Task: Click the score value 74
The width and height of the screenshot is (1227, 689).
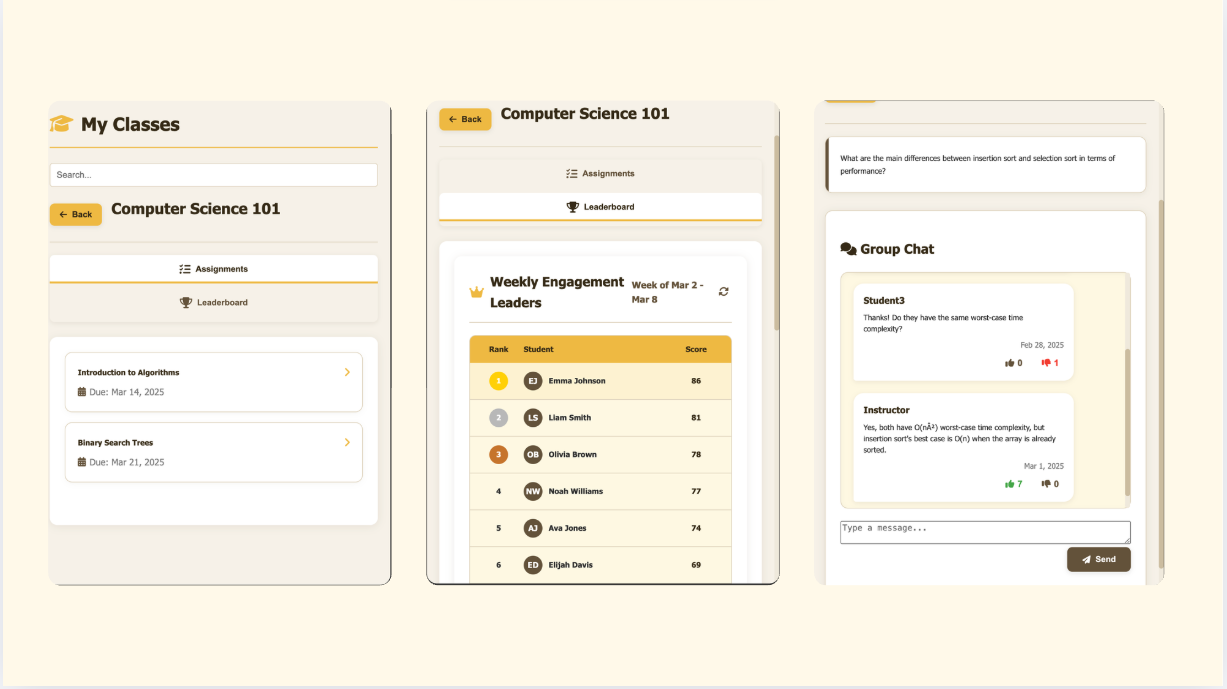Action: click(x=696, y=528)
